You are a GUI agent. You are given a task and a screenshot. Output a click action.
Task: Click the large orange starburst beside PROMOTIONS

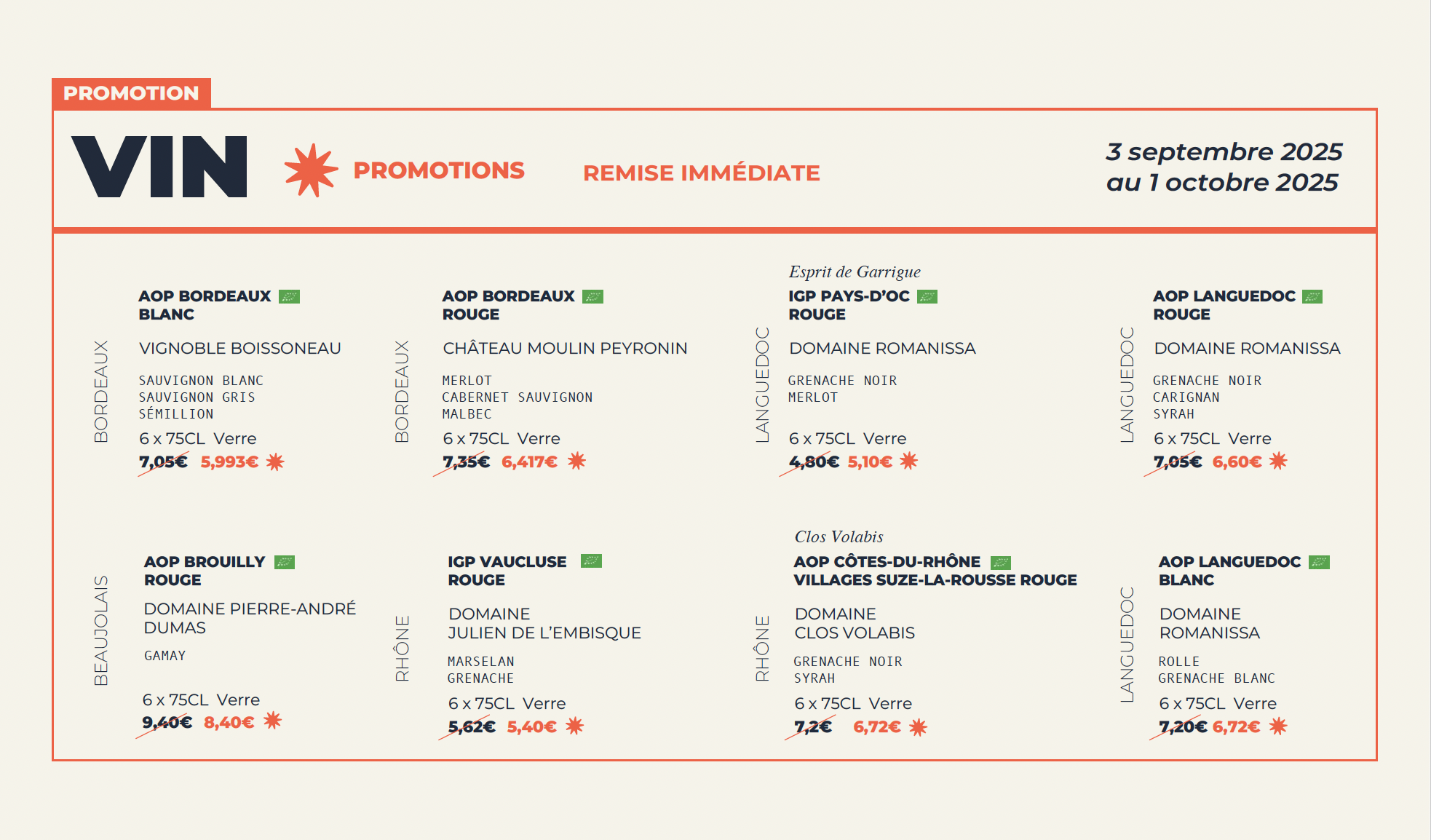(x=312, y=170)
